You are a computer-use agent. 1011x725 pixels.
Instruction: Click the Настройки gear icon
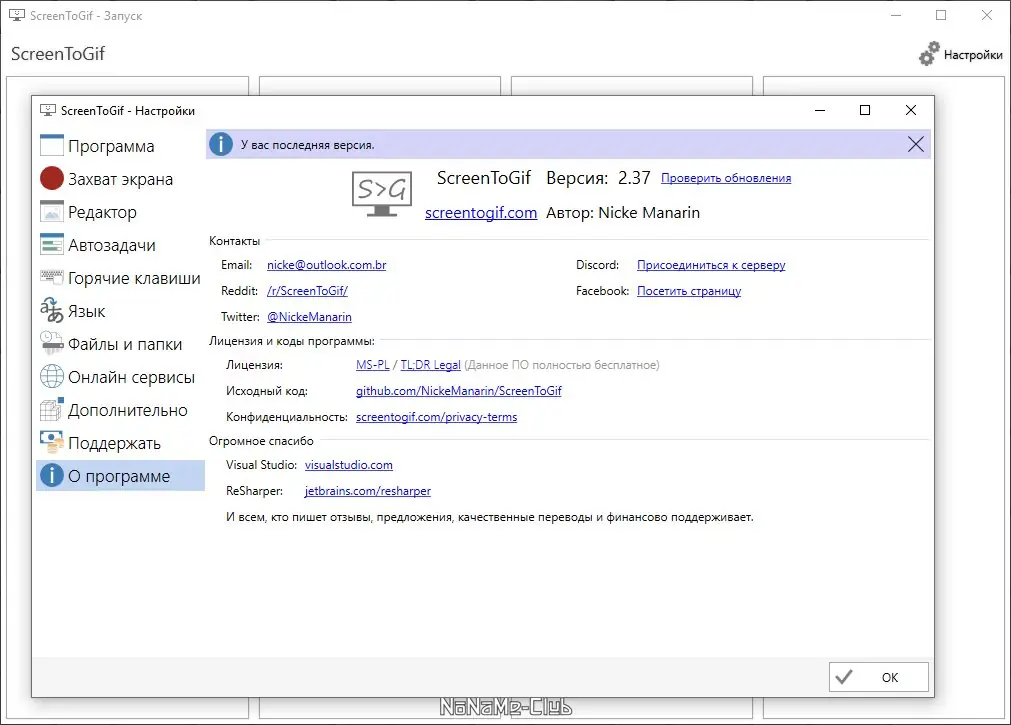(x=930, y=54)
